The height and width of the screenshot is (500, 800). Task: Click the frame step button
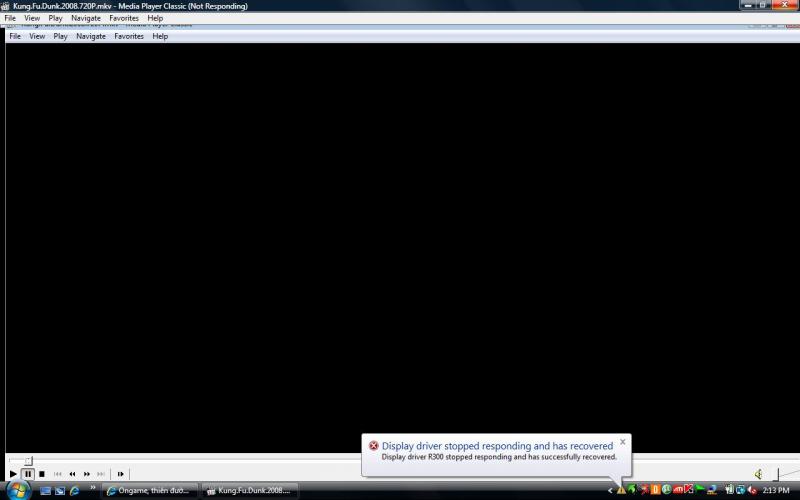(x=121, y=474)
